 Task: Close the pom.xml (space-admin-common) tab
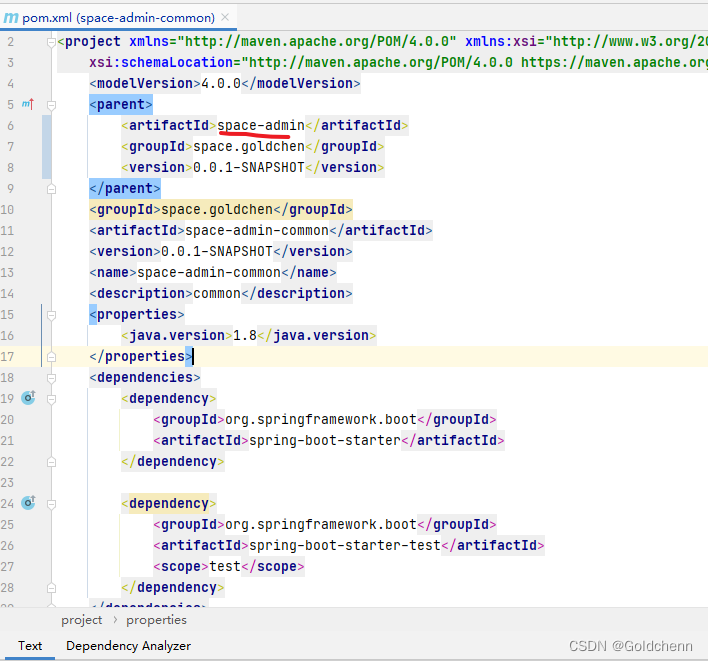[x=225, y=18]
